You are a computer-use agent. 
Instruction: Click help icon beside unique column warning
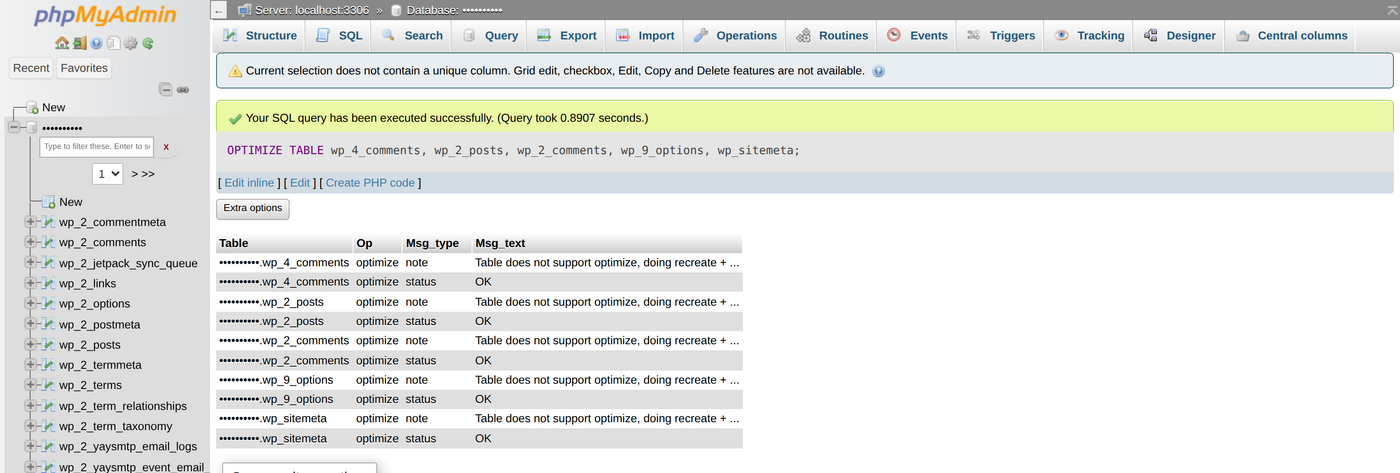click(x=878, y=71)
